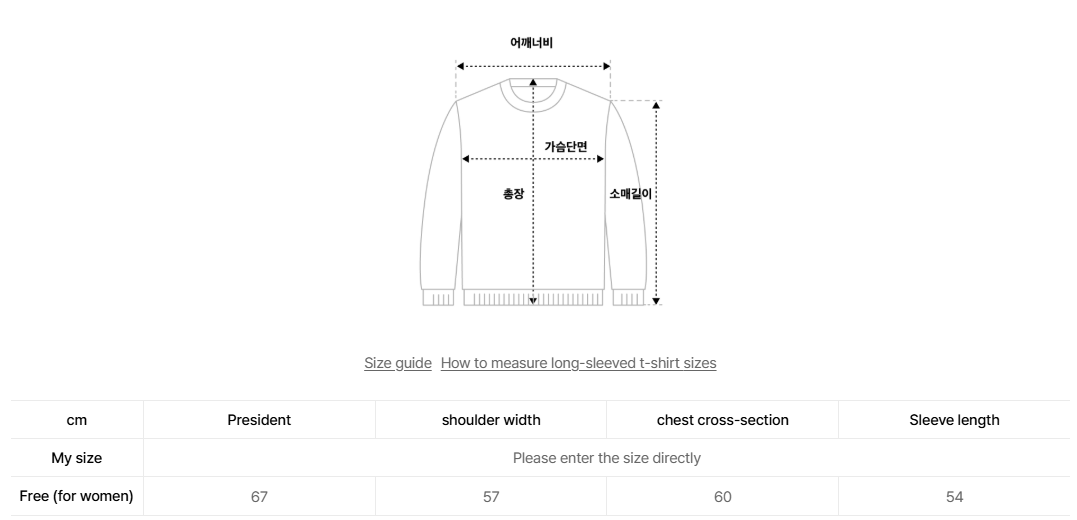This screenshot has width=1077, height=520.
Task: Click the Please enter the size directly field
Action: pos(606,458)
